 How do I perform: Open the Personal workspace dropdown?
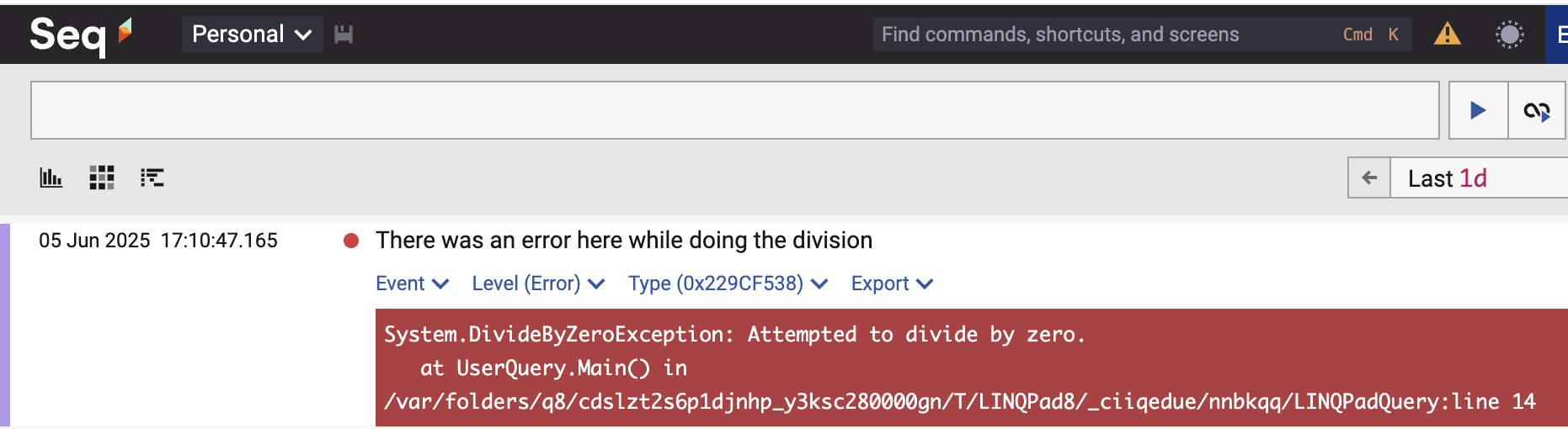(x=252, y=34)
